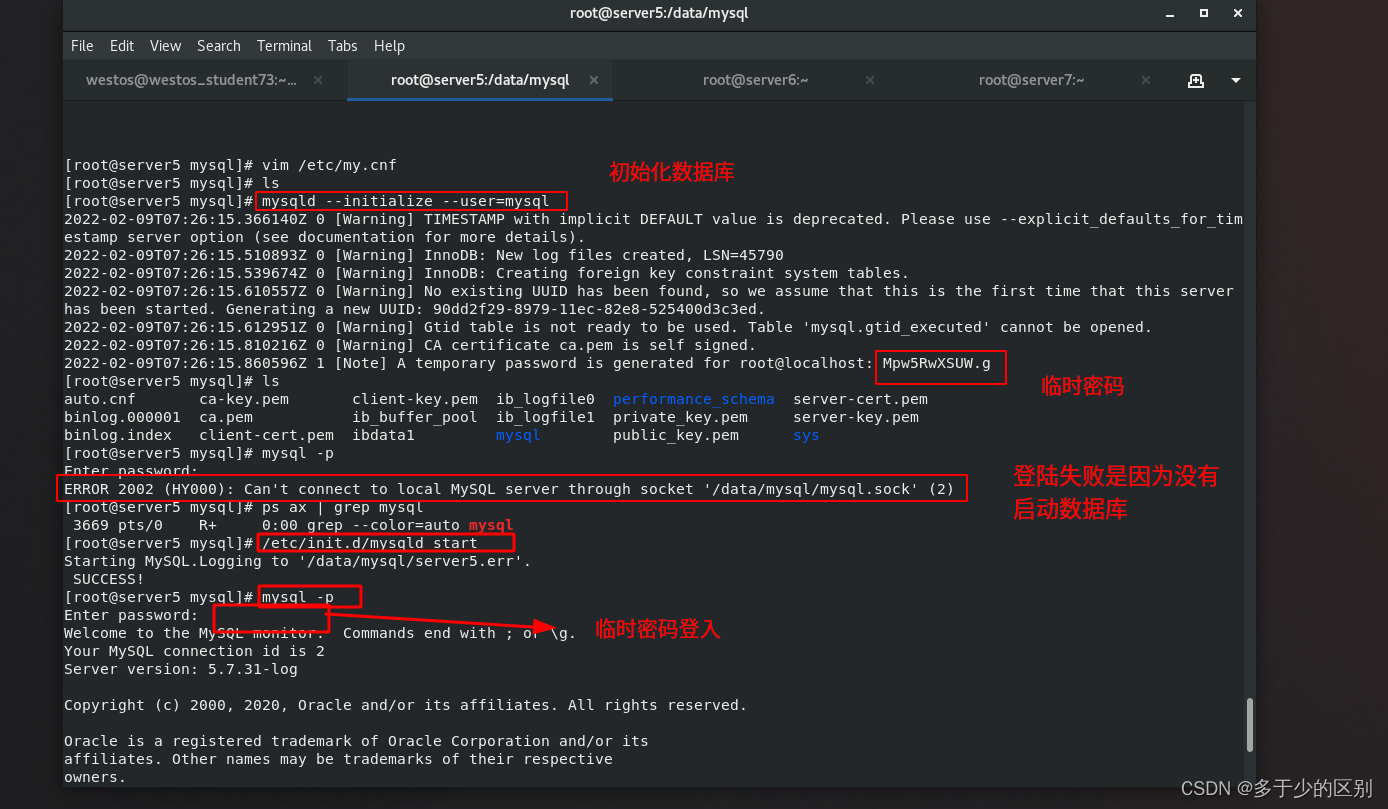The width and height of the screenshot is (1388, 809).
Task: Switch to root@server7 tab
Action: tap(1031, 80)
